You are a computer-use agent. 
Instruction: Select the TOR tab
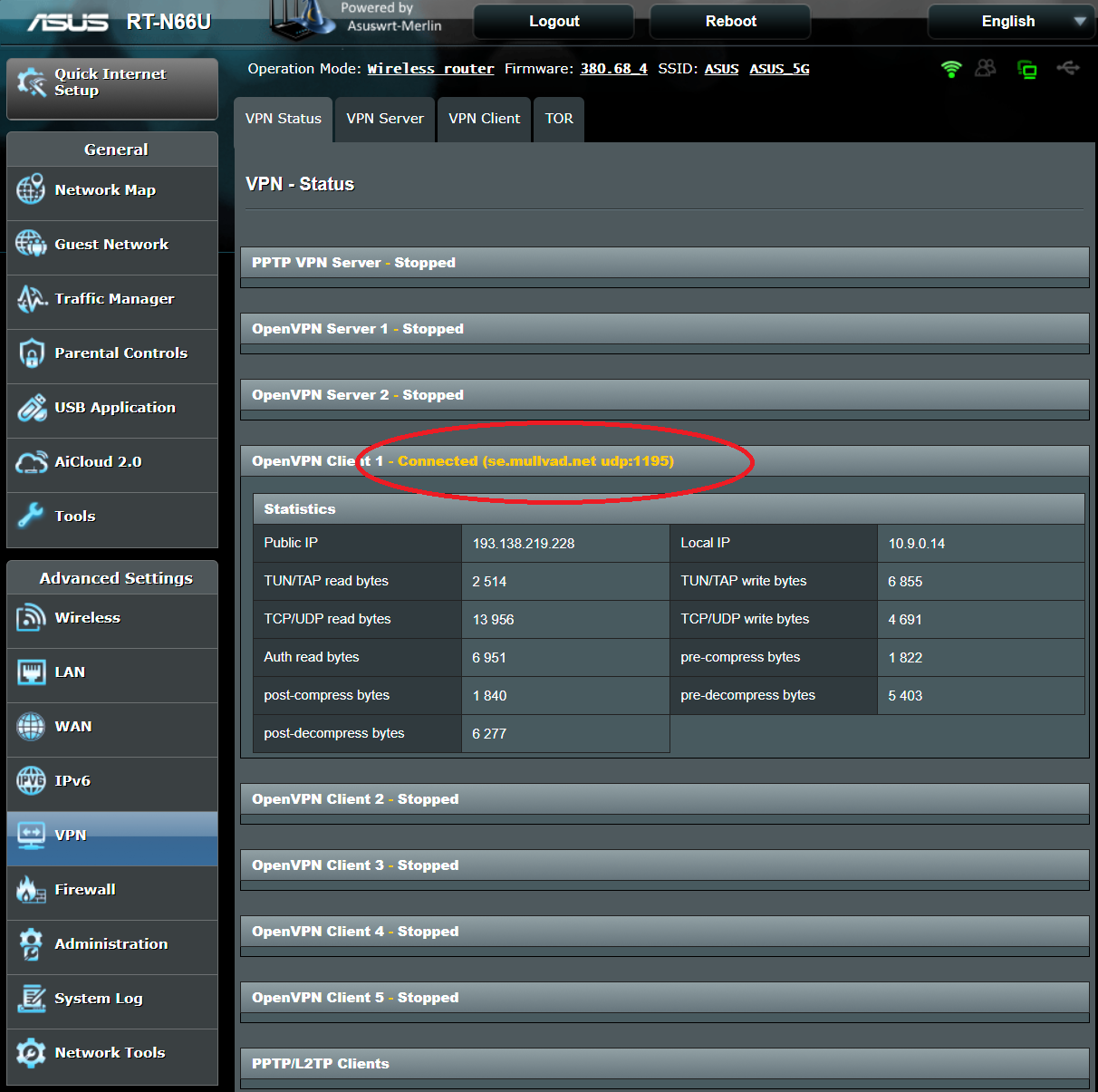[x=559, y=119]
